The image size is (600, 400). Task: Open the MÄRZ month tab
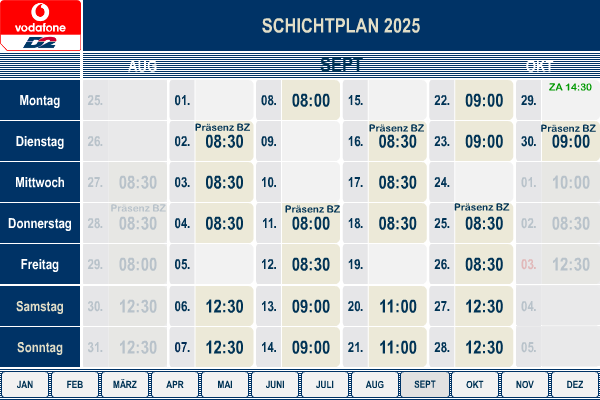(x=125, y=384)
